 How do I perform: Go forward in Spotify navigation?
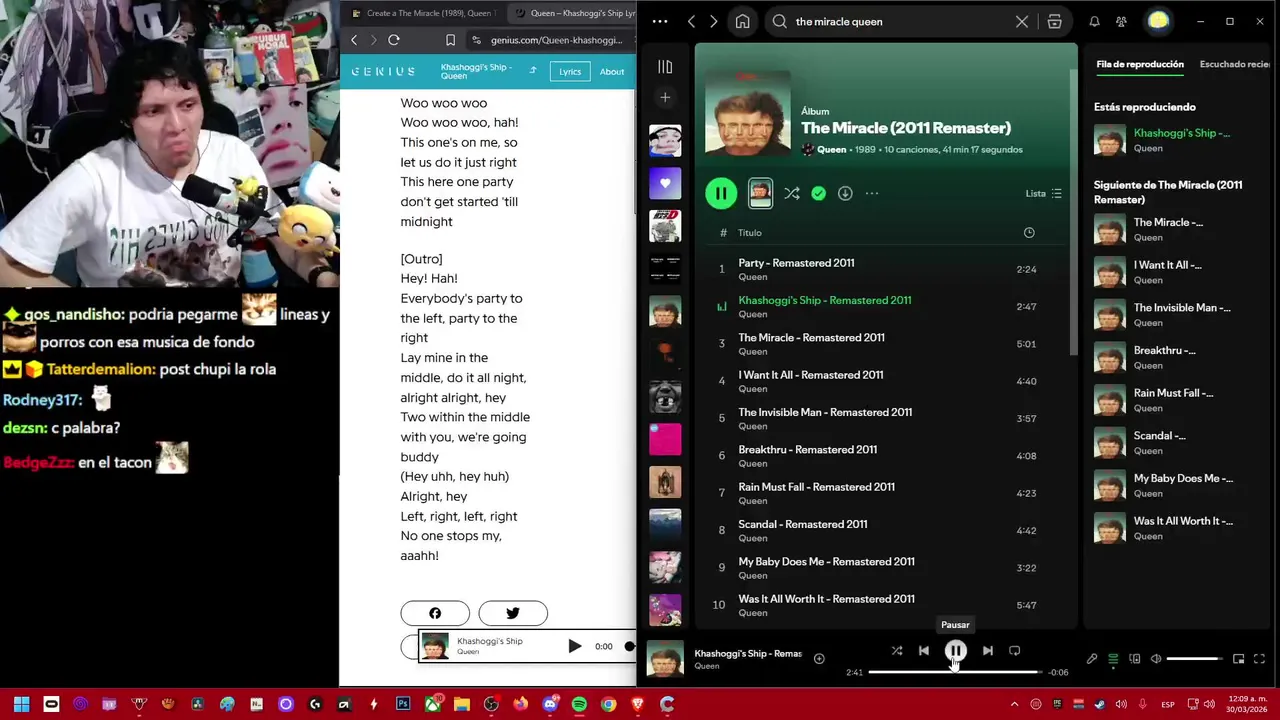713,21
